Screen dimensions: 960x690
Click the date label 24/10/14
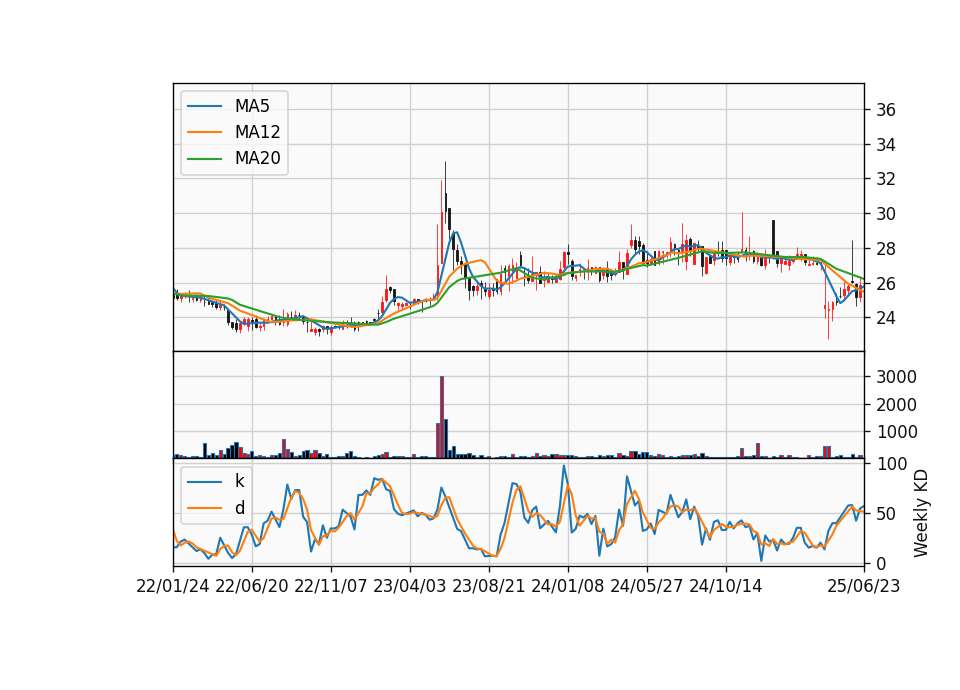pos(726,587)
